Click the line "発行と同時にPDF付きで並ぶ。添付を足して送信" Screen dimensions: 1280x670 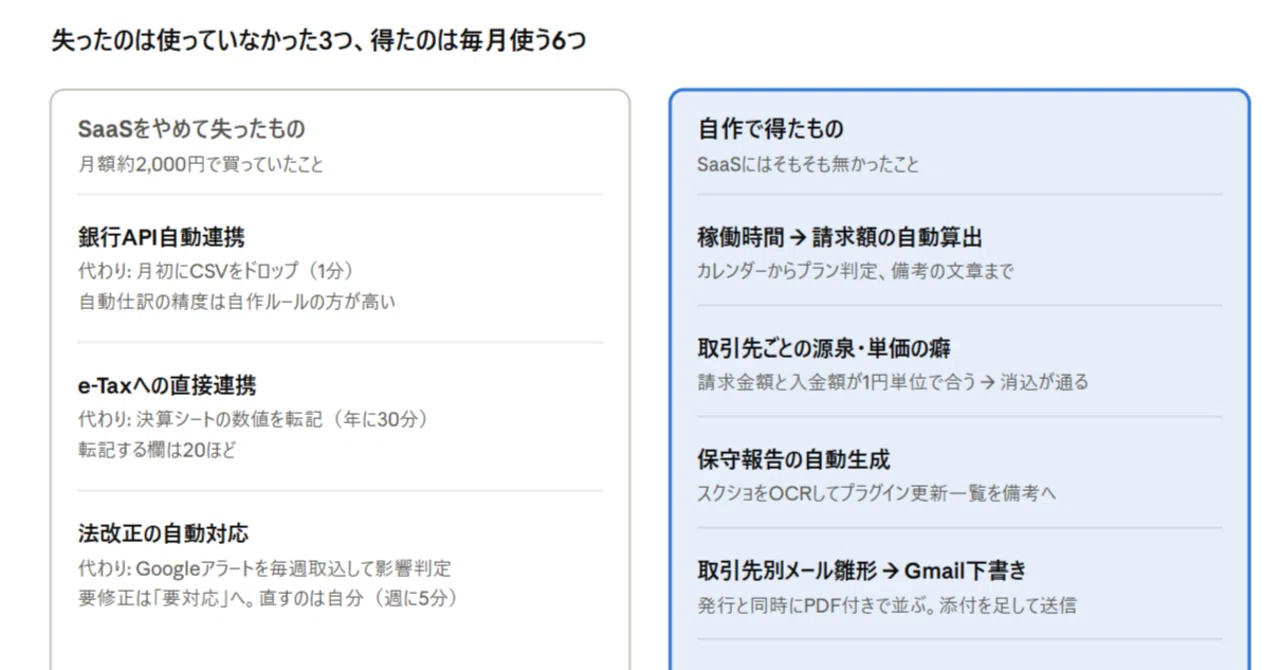coord(887,605)
